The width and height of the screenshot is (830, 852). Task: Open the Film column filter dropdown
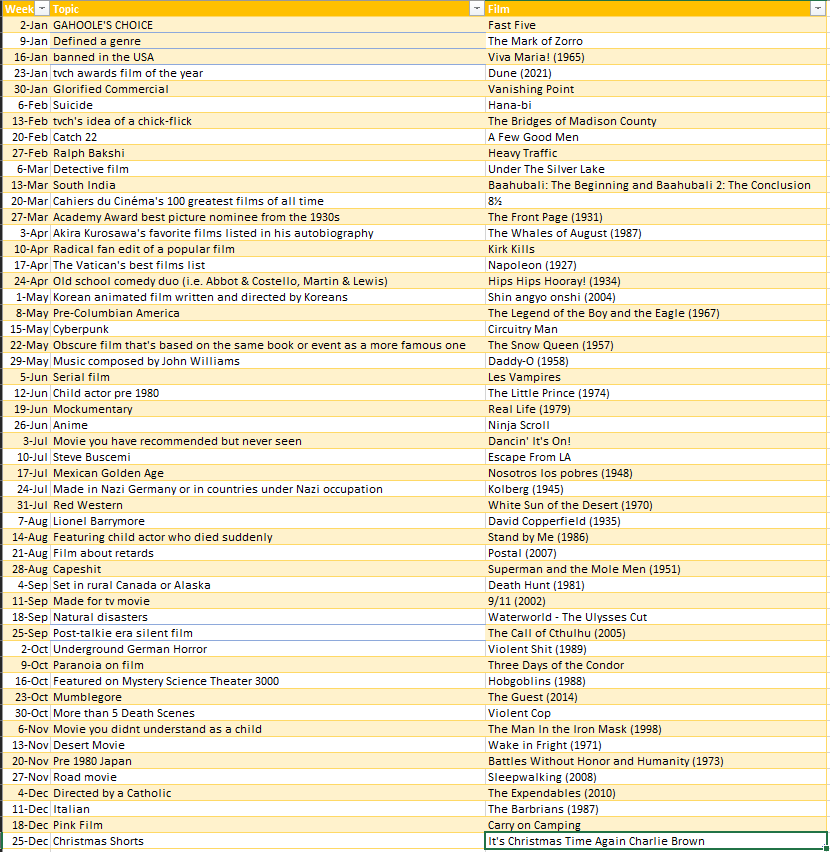(819, 9)
